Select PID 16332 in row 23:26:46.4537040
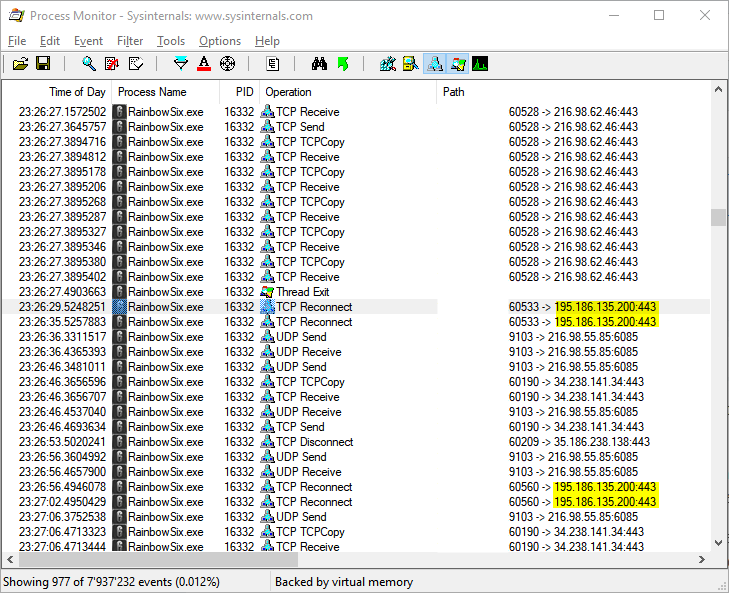This screenshot has height=593, width=729. click(x=239, y=412)
